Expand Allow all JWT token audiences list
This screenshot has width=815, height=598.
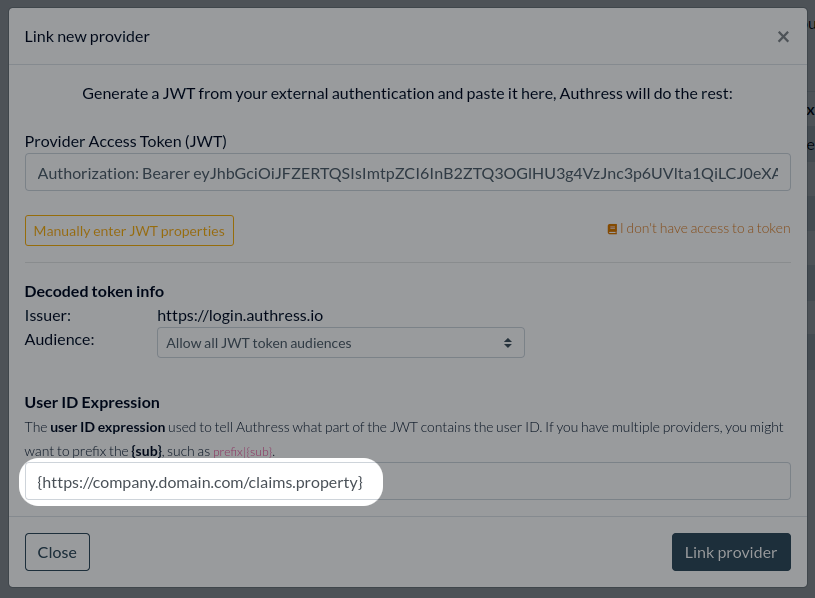(340, 342)
